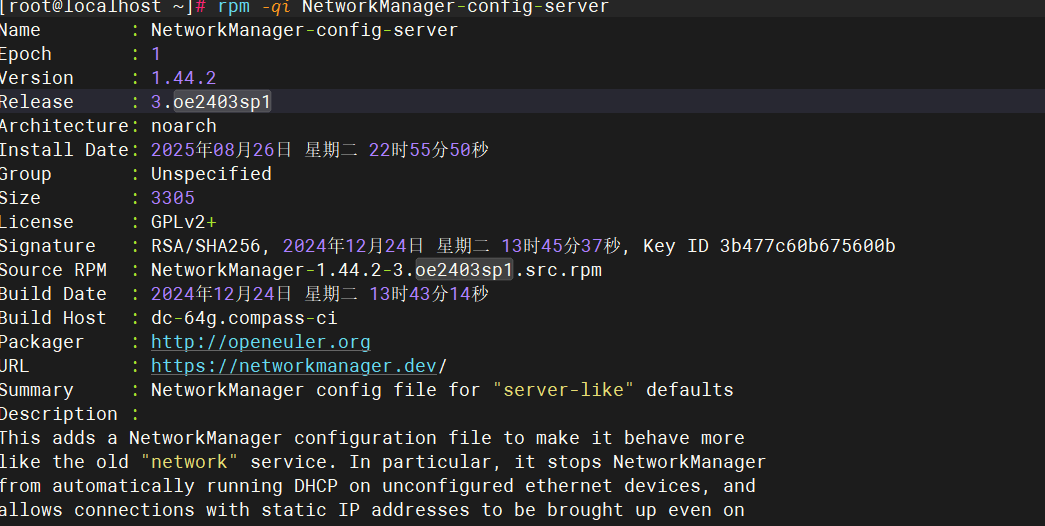The height and width of the screenshot is (526, 1045).
Task: Click the rpm -qi command text
Action: pos(254,7)
